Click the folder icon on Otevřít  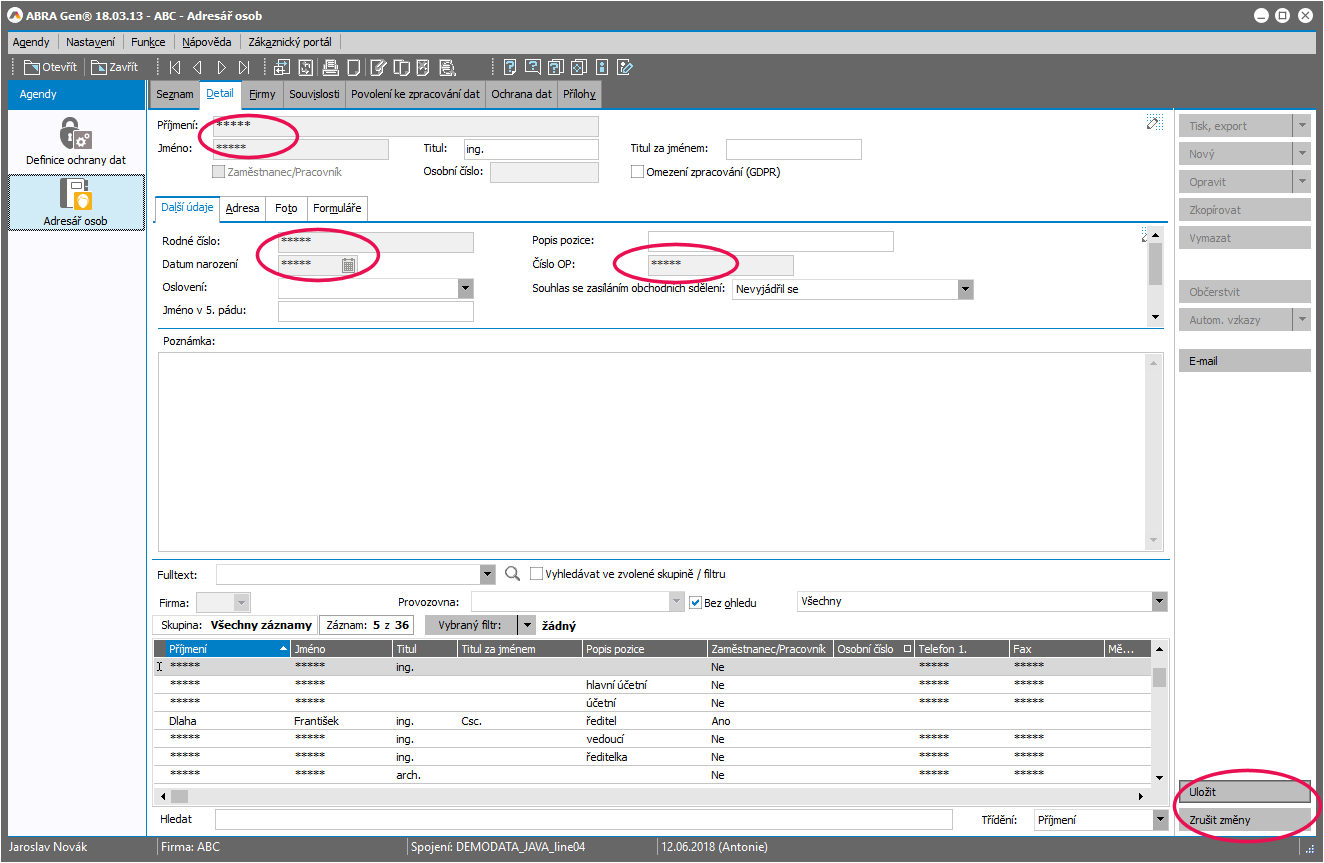pos(32,68)
